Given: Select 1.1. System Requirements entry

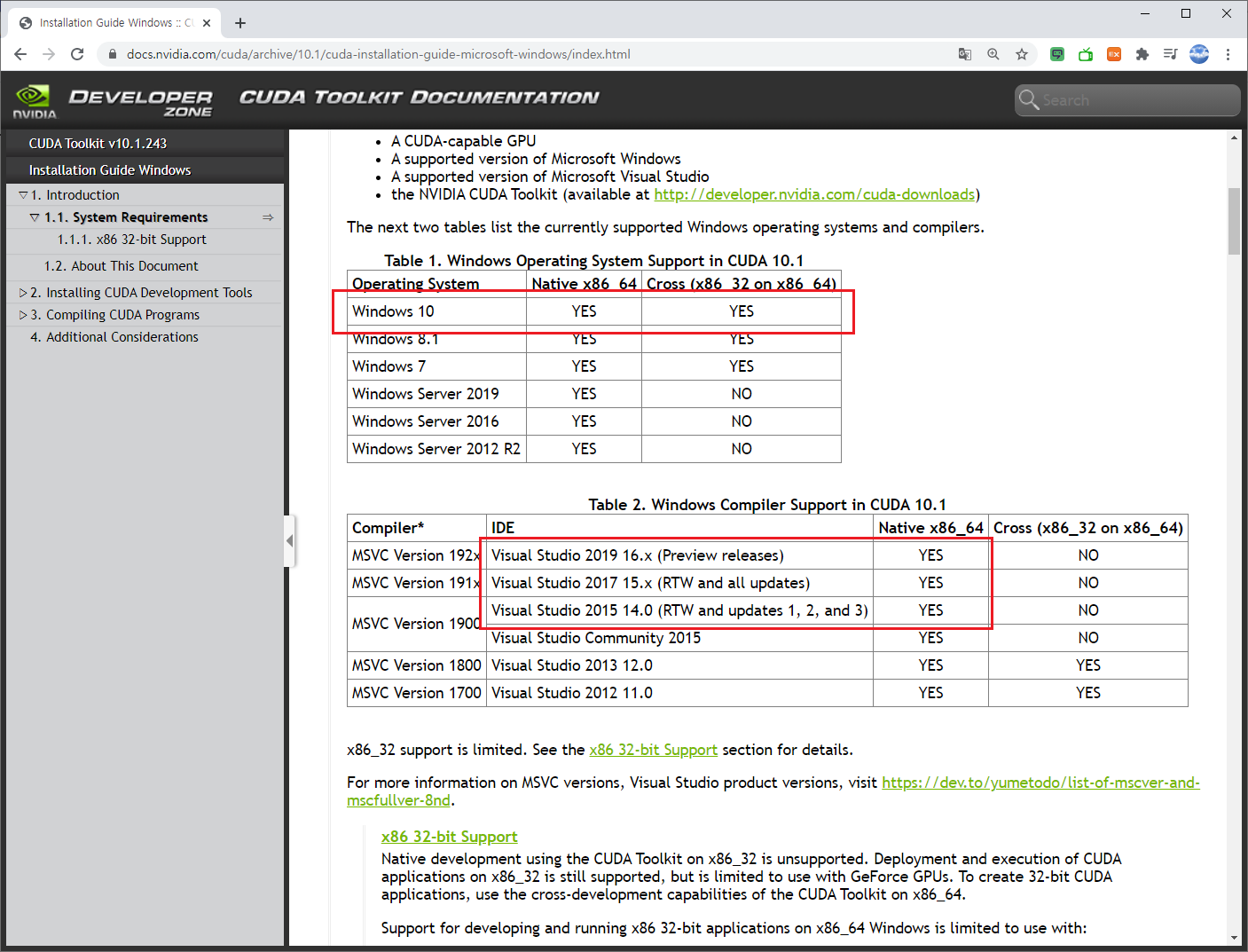Looking at the screenshot, I should (126, 217).
